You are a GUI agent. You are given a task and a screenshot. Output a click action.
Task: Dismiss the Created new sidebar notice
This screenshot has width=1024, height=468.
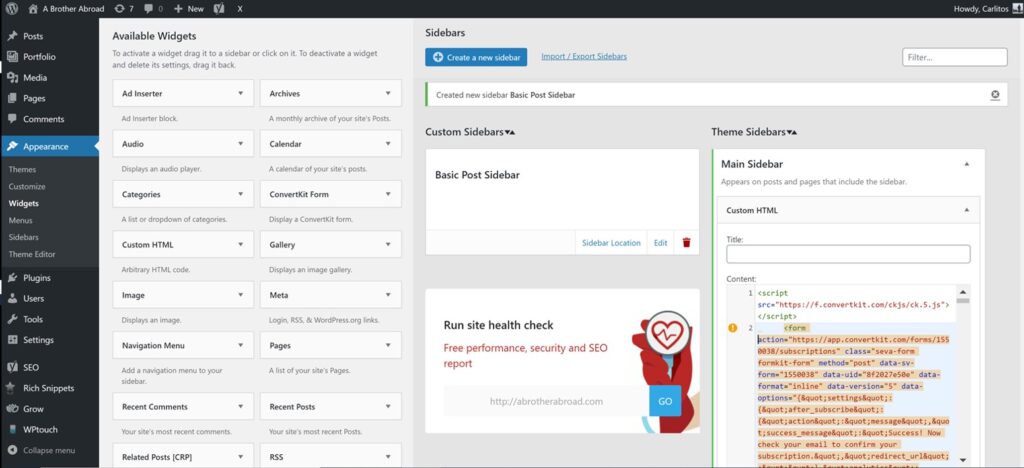click(995, 95)
